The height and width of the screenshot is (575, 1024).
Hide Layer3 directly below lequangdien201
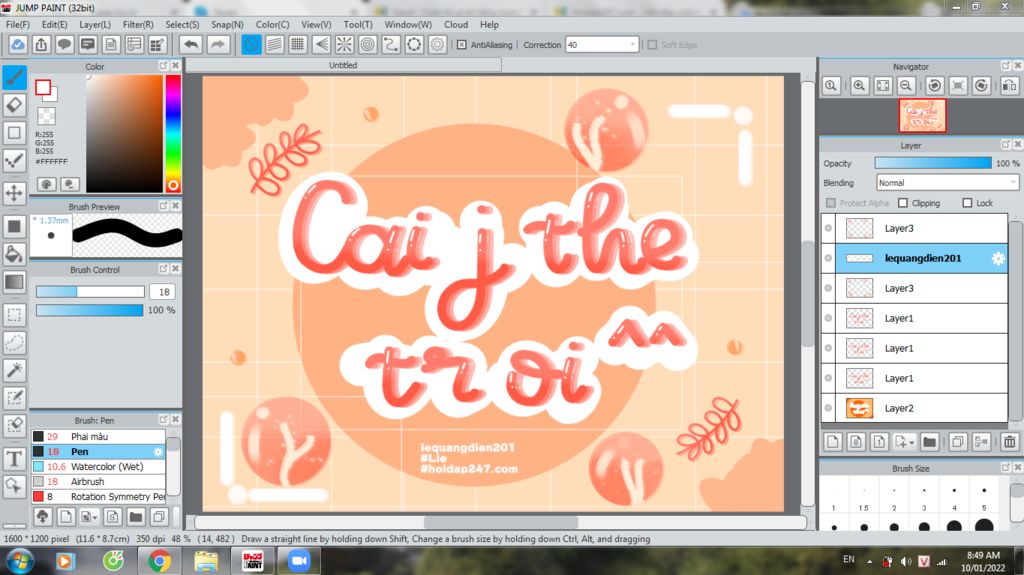click(x=828, y=288)
